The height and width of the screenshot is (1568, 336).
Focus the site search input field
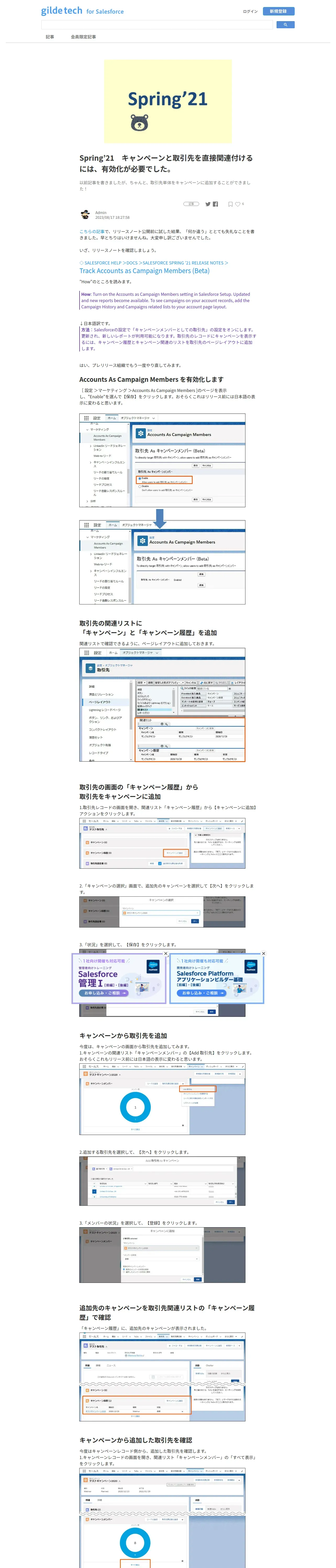tap(157, 25)
